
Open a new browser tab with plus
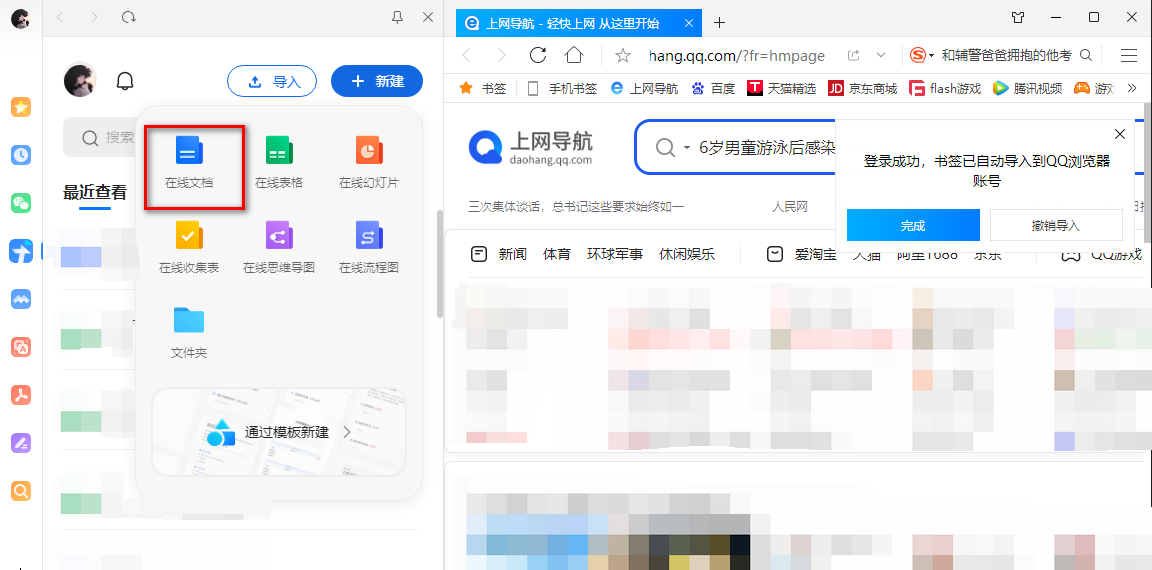719,23
